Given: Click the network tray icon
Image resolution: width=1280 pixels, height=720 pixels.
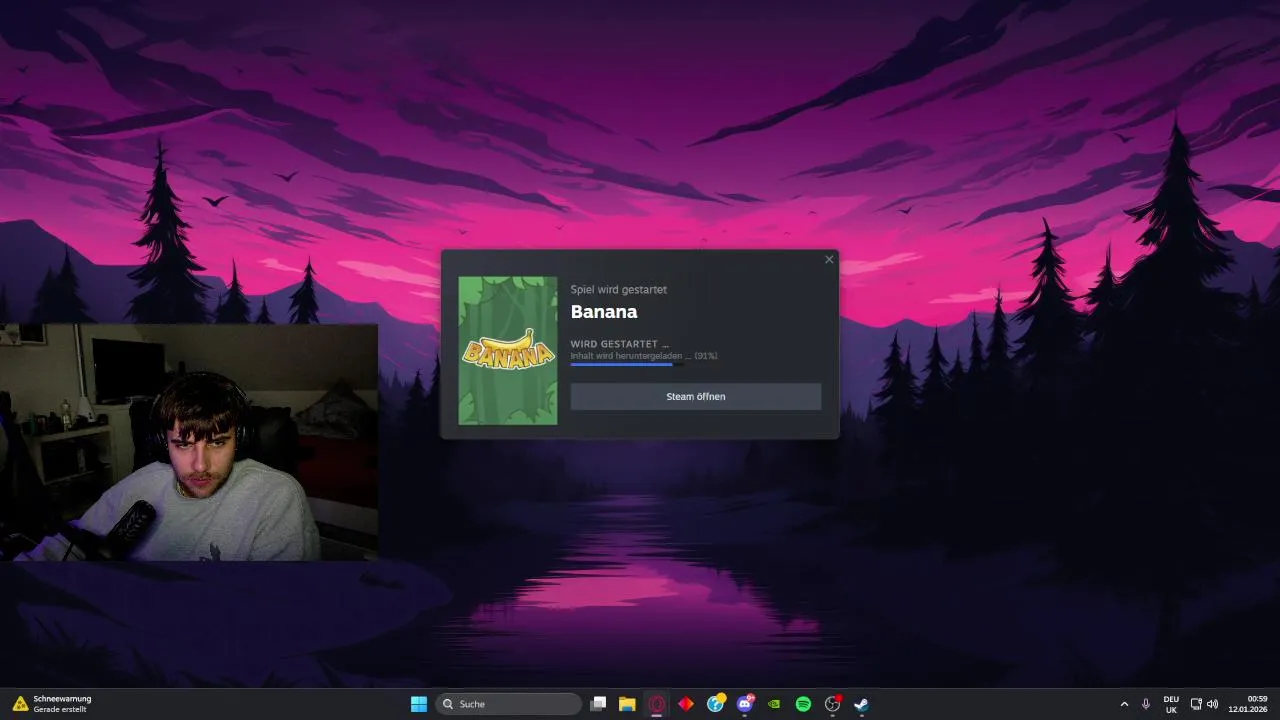Looking at the screenshot, I should tap(1196, 704).
